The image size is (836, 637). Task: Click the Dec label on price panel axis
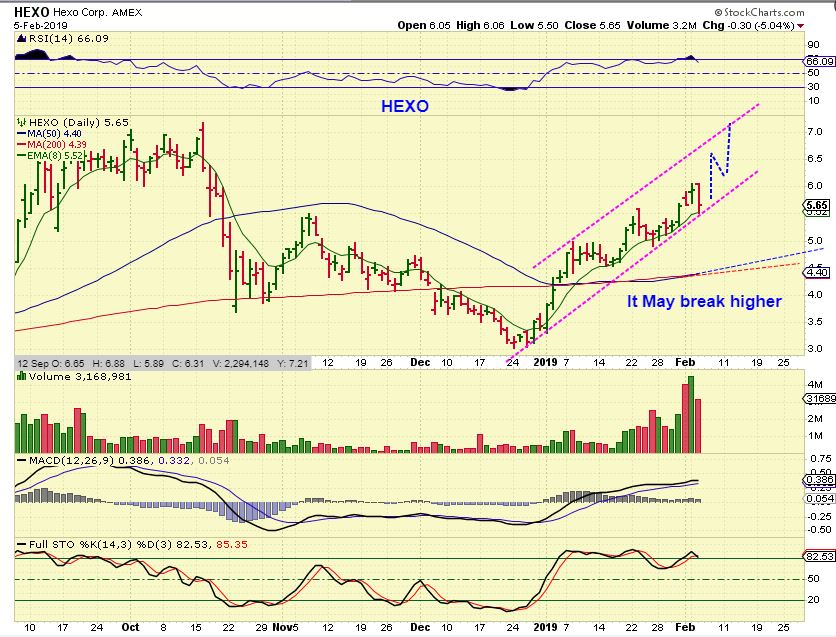420,362
